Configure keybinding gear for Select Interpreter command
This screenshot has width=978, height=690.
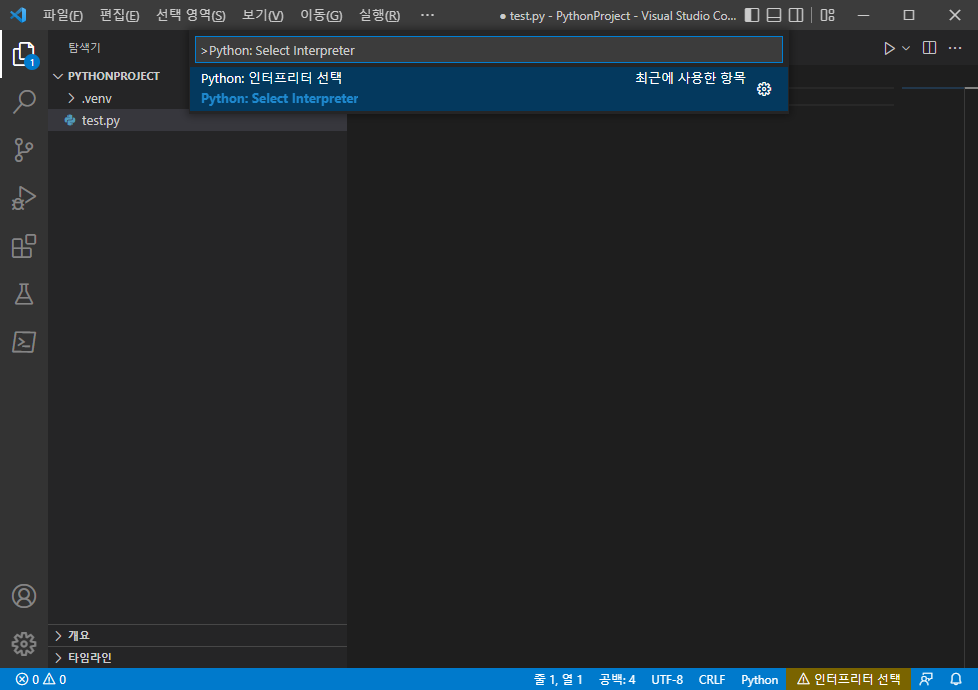pos(764,89)
